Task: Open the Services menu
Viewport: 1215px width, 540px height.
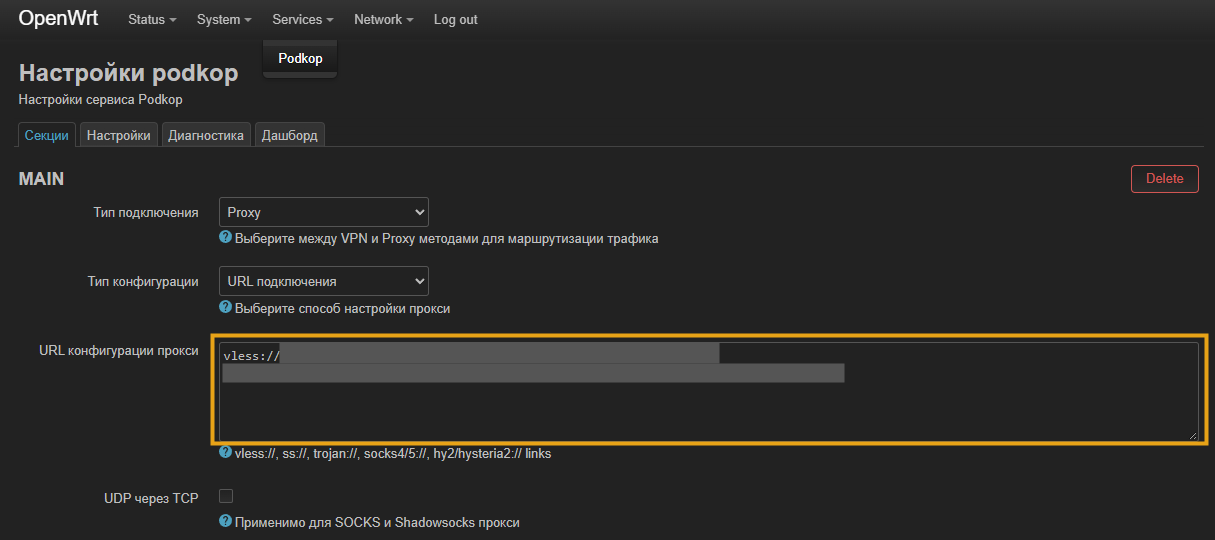Action: [x=303, y=19]
